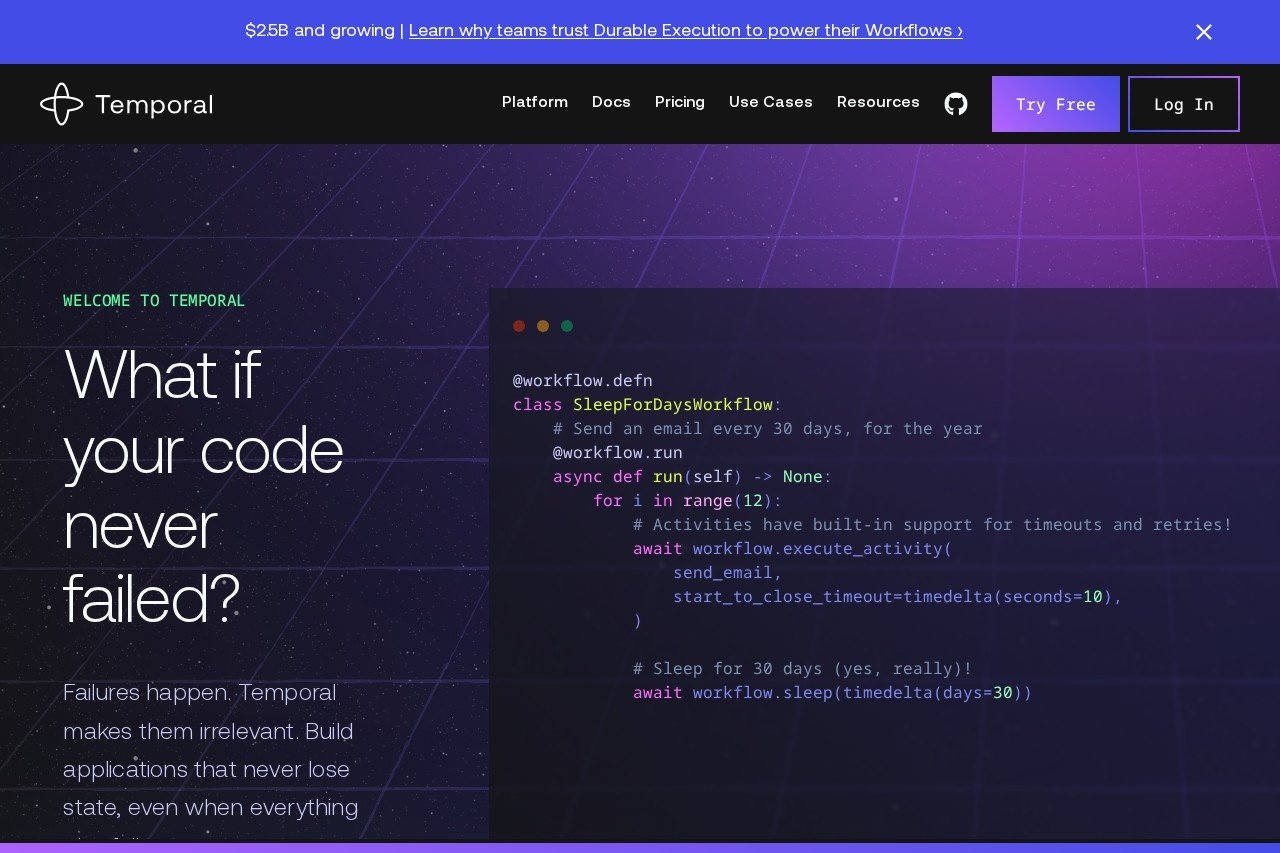Click the Log In button
The width and height of the screenshot is (1280, 853).
[1183, 104]
